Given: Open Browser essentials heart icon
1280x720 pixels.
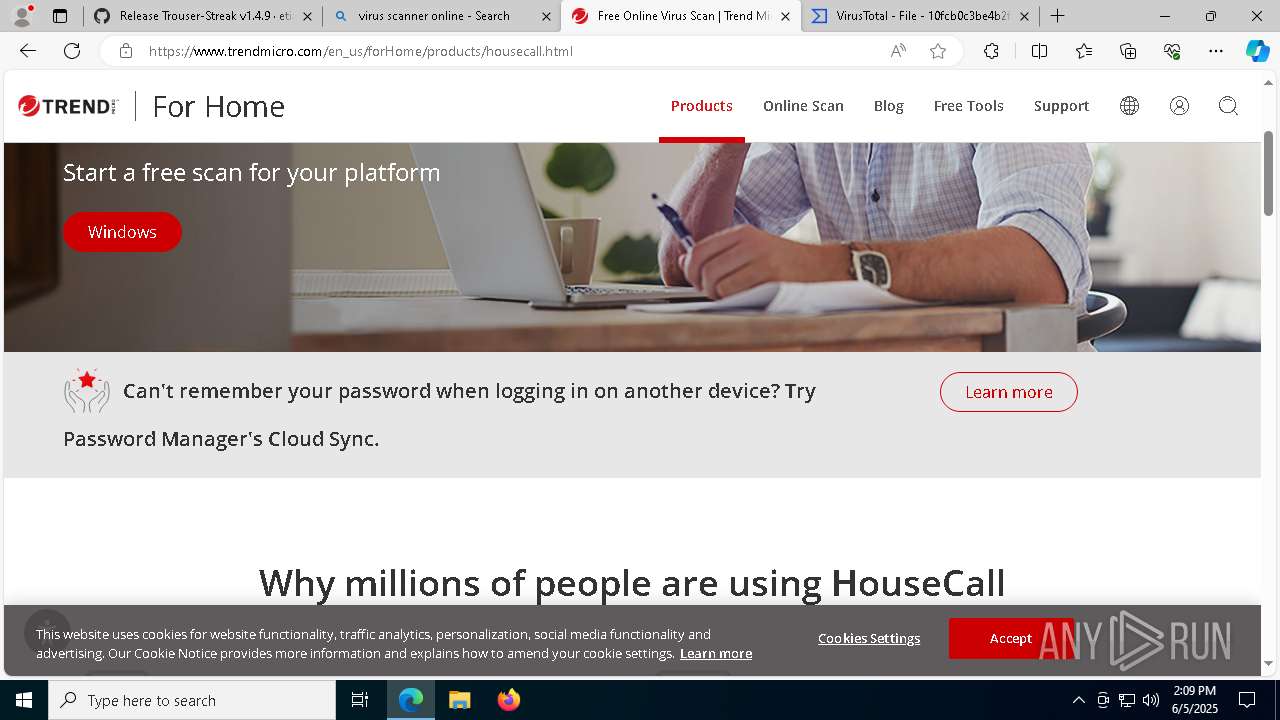Looking at the screenshot, I should click(1172, 51).
